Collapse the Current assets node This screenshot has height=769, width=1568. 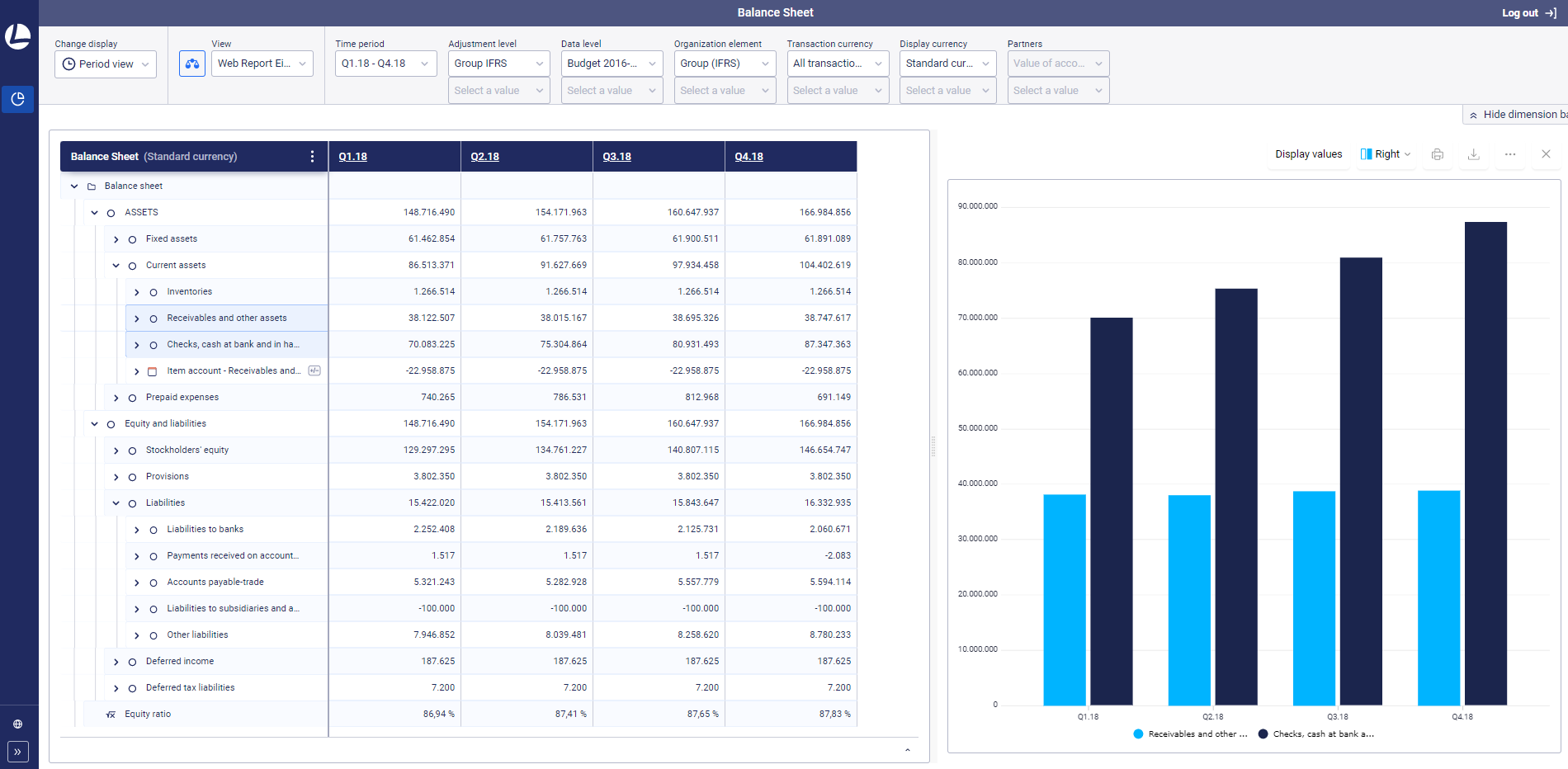116,266
